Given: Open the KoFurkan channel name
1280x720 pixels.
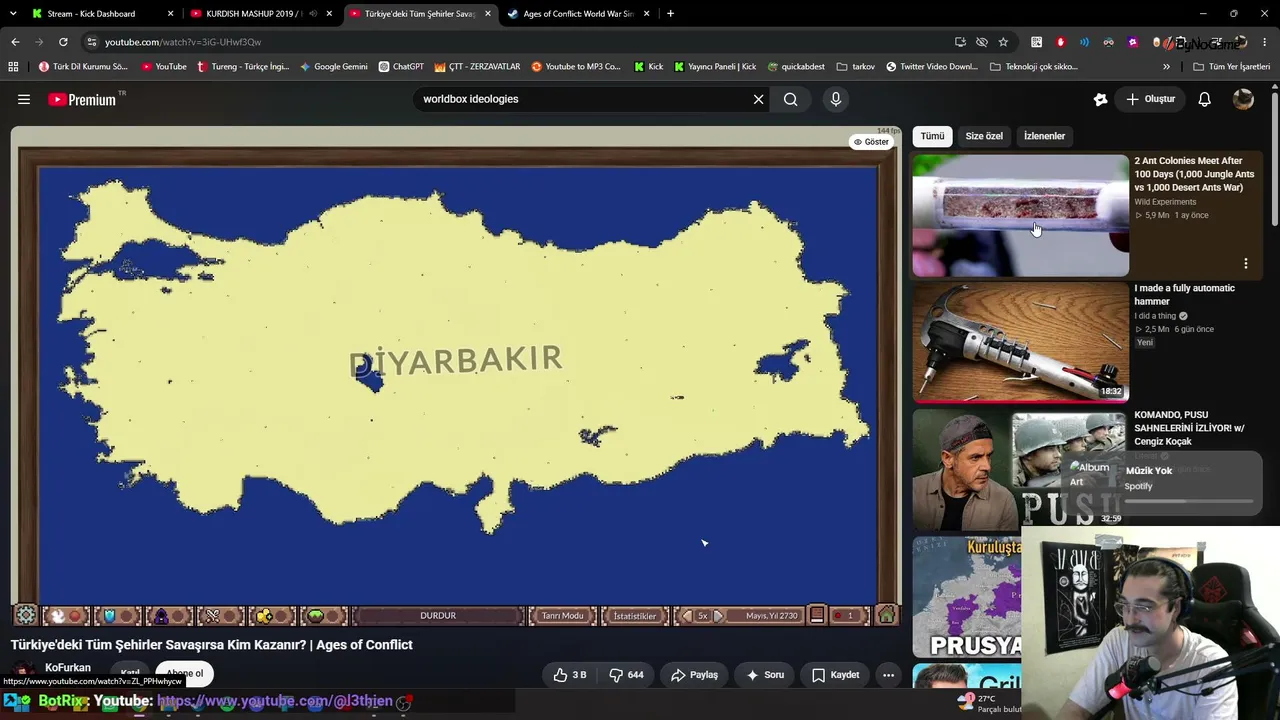Looking at the screenshot, I should tap(68, 668).
